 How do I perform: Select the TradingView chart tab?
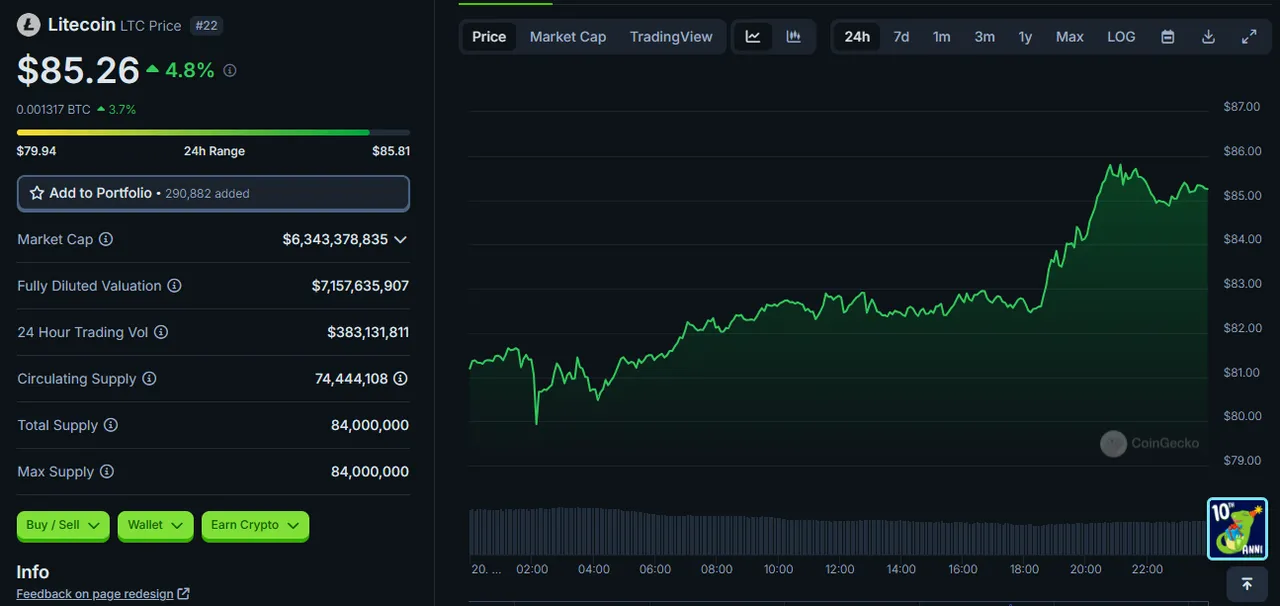(x=671, y=37)
